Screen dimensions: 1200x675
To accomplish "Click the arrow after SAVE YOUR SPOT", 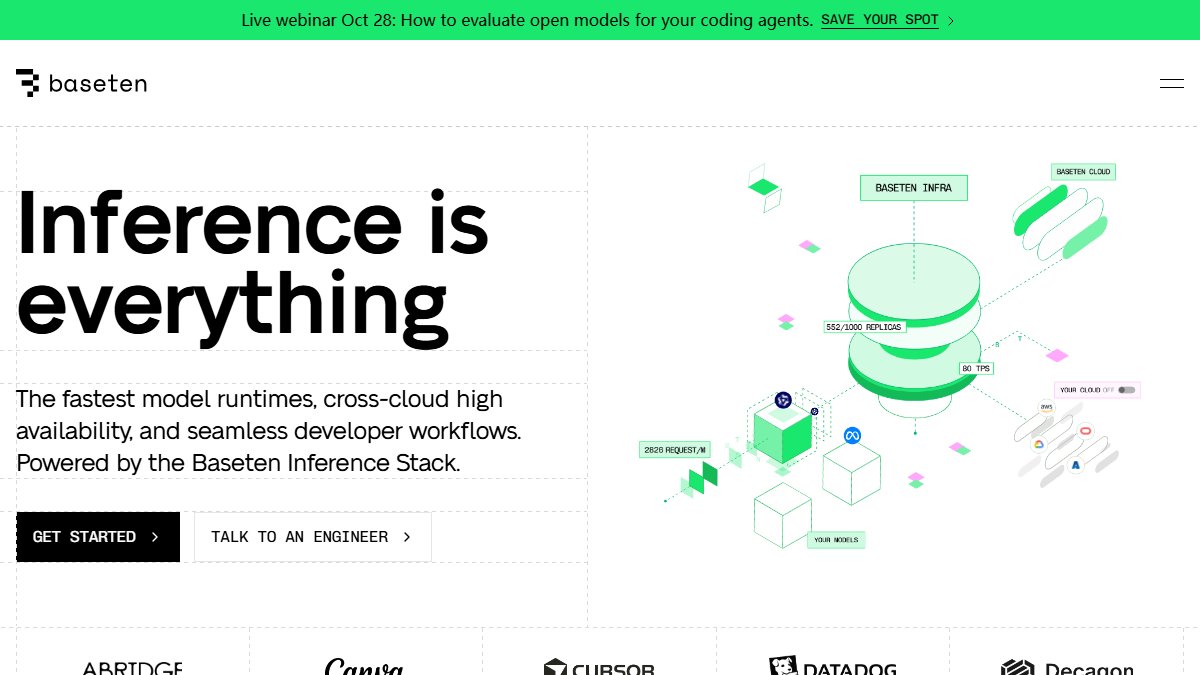I will (x=950, y=20).
